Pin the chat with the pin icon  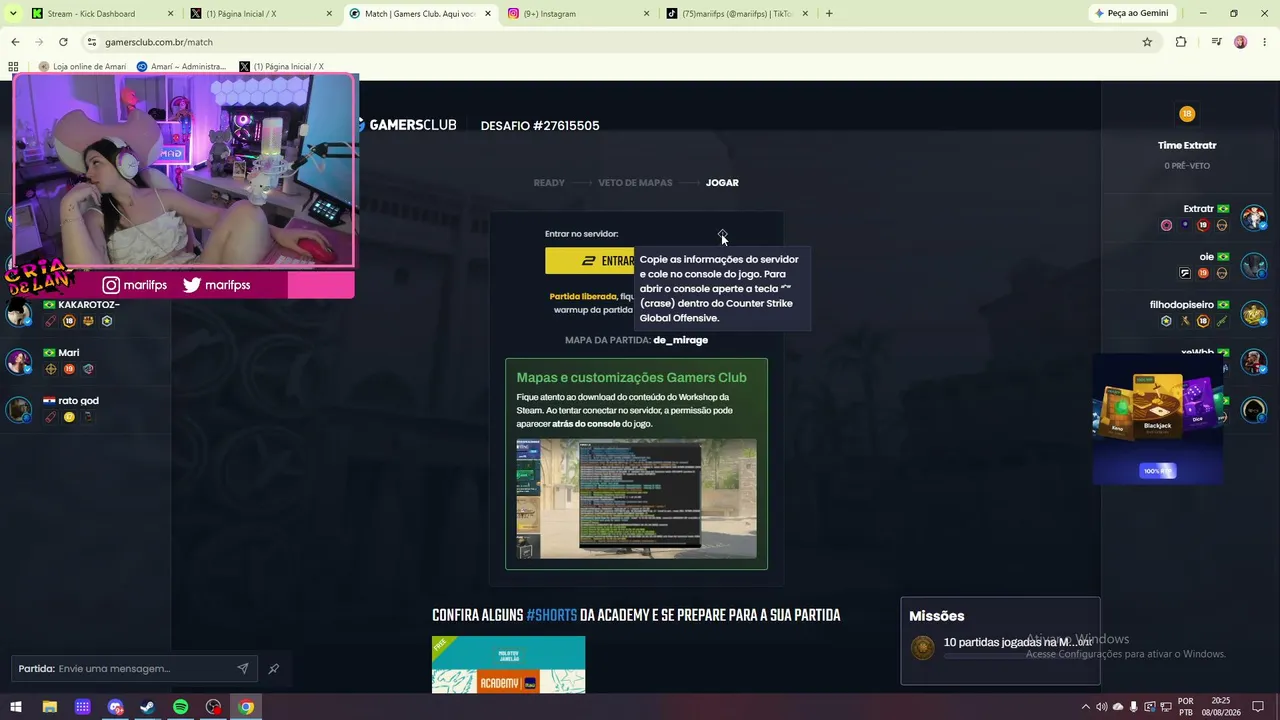tap(273, 668)
